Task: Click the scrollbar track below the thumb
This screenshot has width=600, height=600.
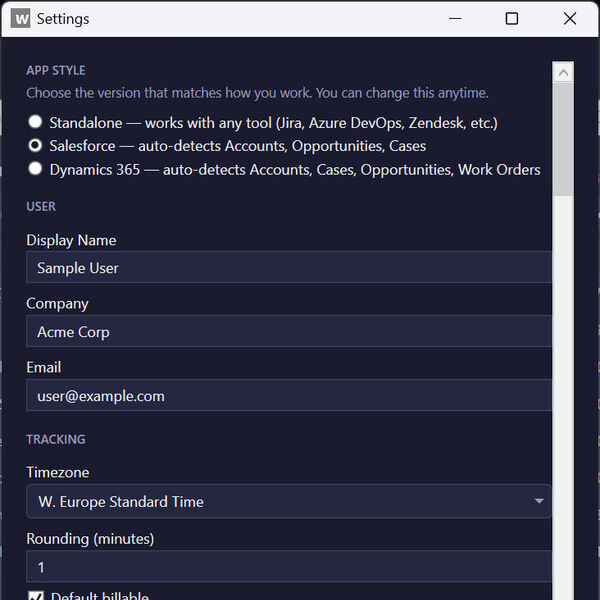Action: point(563,398)
